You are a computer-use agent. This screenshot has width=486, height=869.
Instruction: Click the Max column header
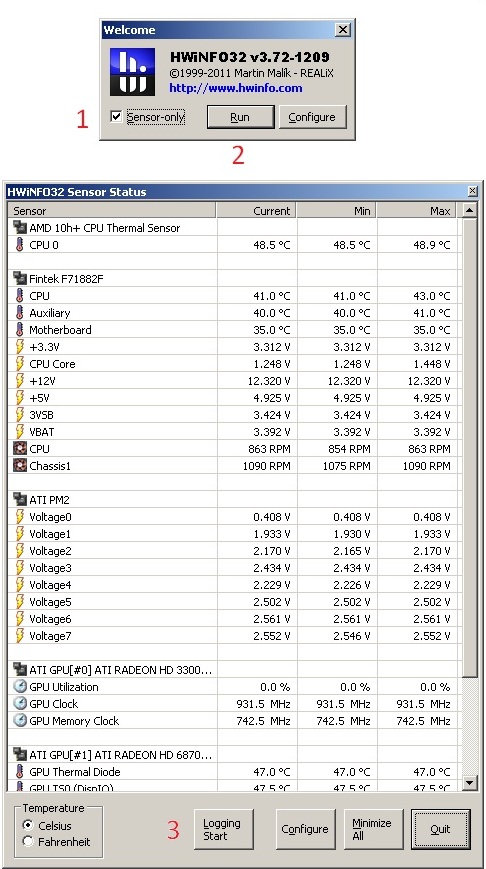pyautogui.click(x=417, y=211)
